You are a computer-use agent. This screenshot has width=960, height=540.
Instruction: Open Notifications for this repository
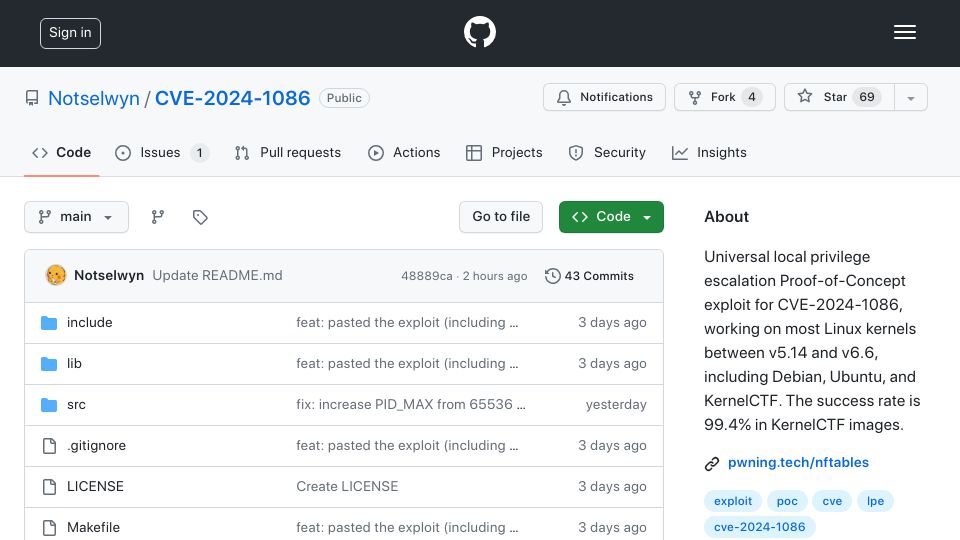(x=604, y=97)
